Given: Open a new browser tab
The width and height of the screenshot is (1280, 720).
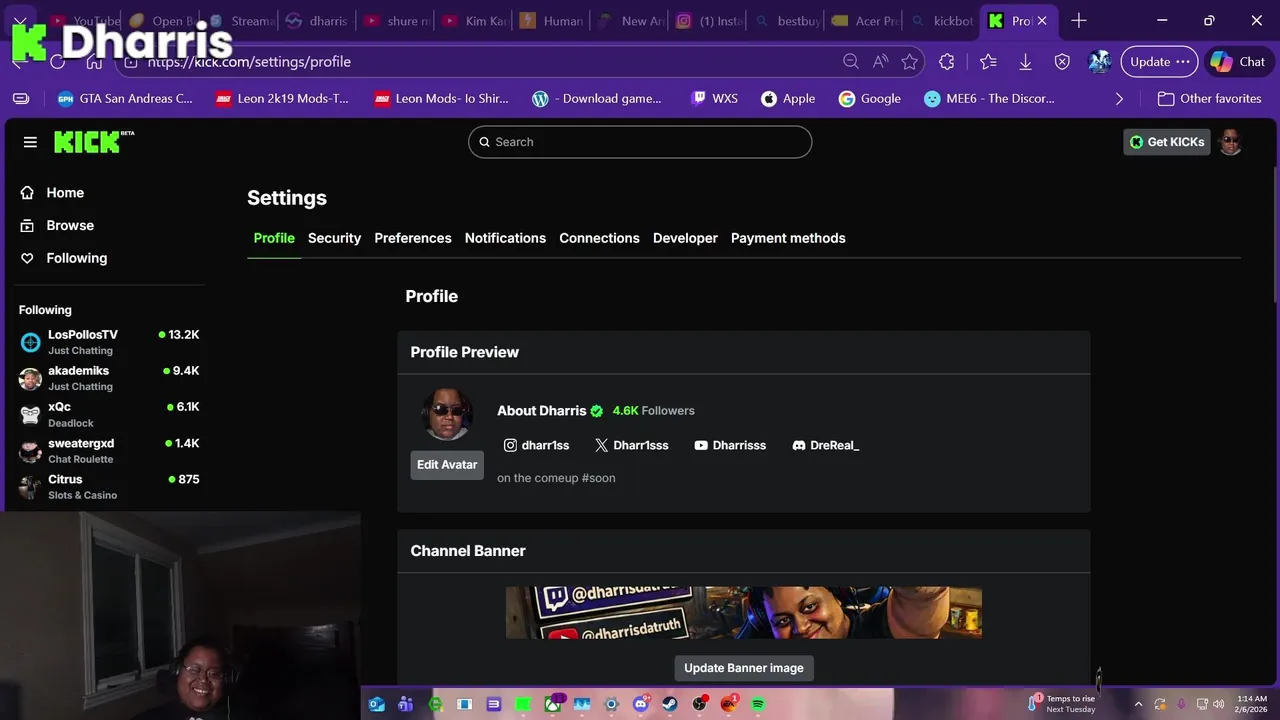Looking at the screenshot, I should coord(1078,21).
